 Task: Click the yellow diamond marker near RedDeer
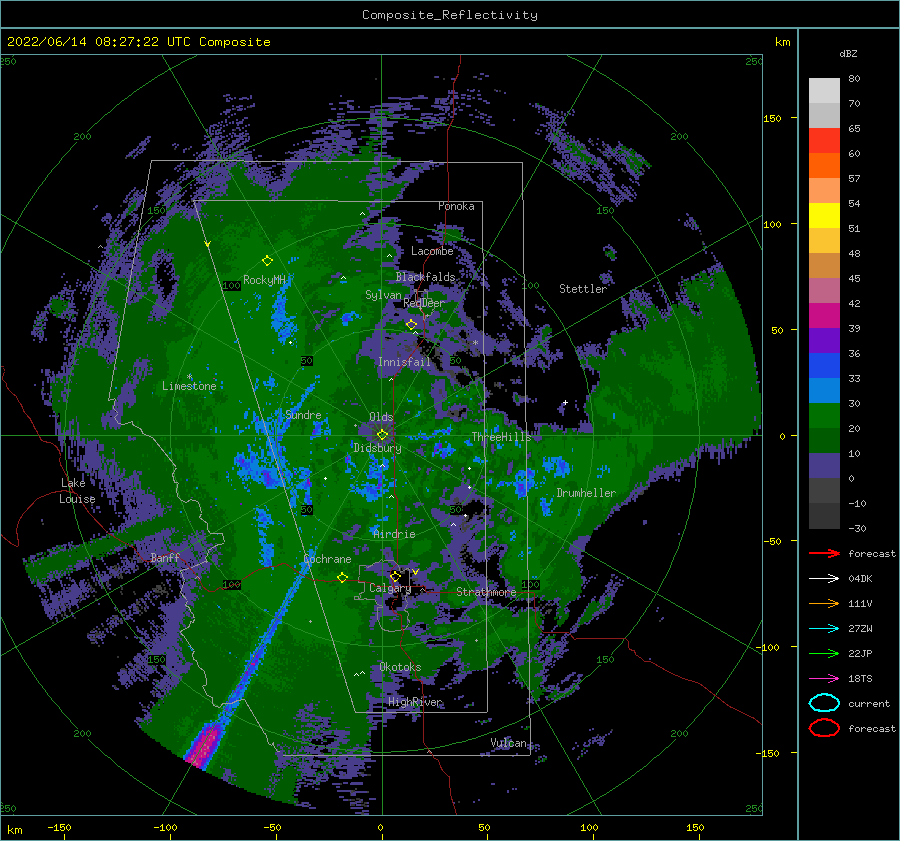click(x=411, y=325)
